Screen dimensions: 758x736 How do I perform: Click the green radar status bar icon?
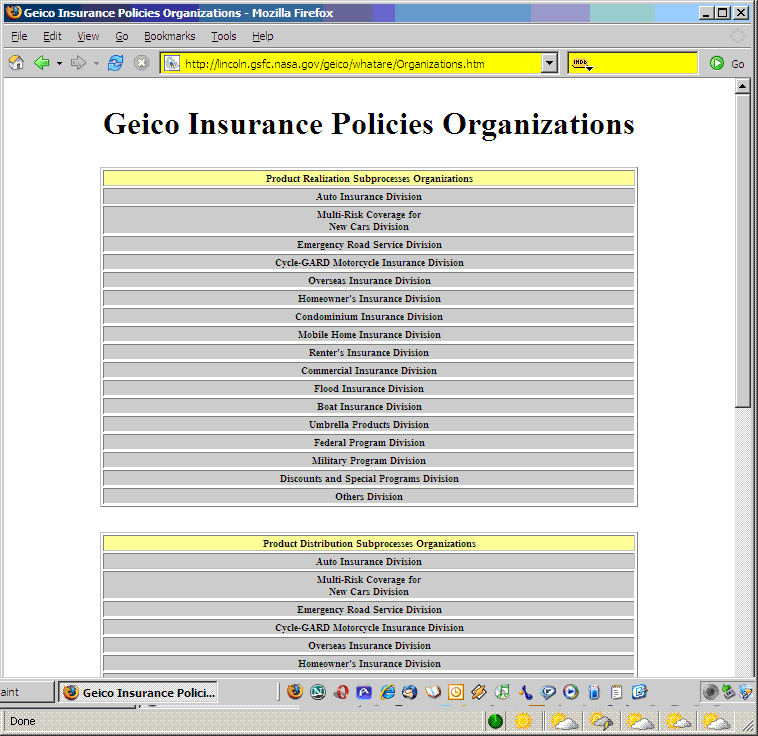coord(496,721)
